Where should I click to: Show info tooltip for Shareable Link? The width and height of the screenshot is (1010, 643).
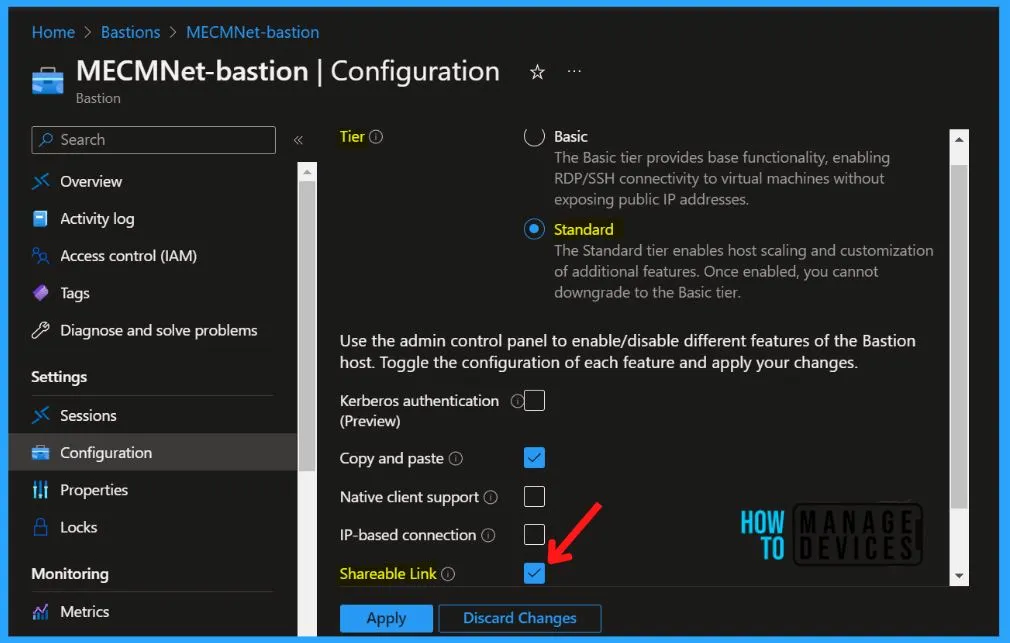(x=448, y=574)
